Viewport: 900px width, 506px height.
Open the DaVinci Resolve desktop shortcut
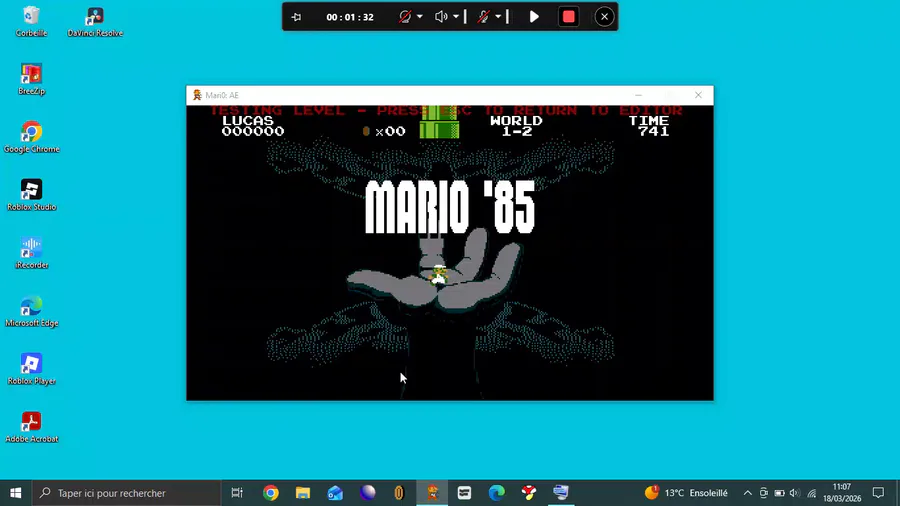pyautogui.click(x=95, y=22)
